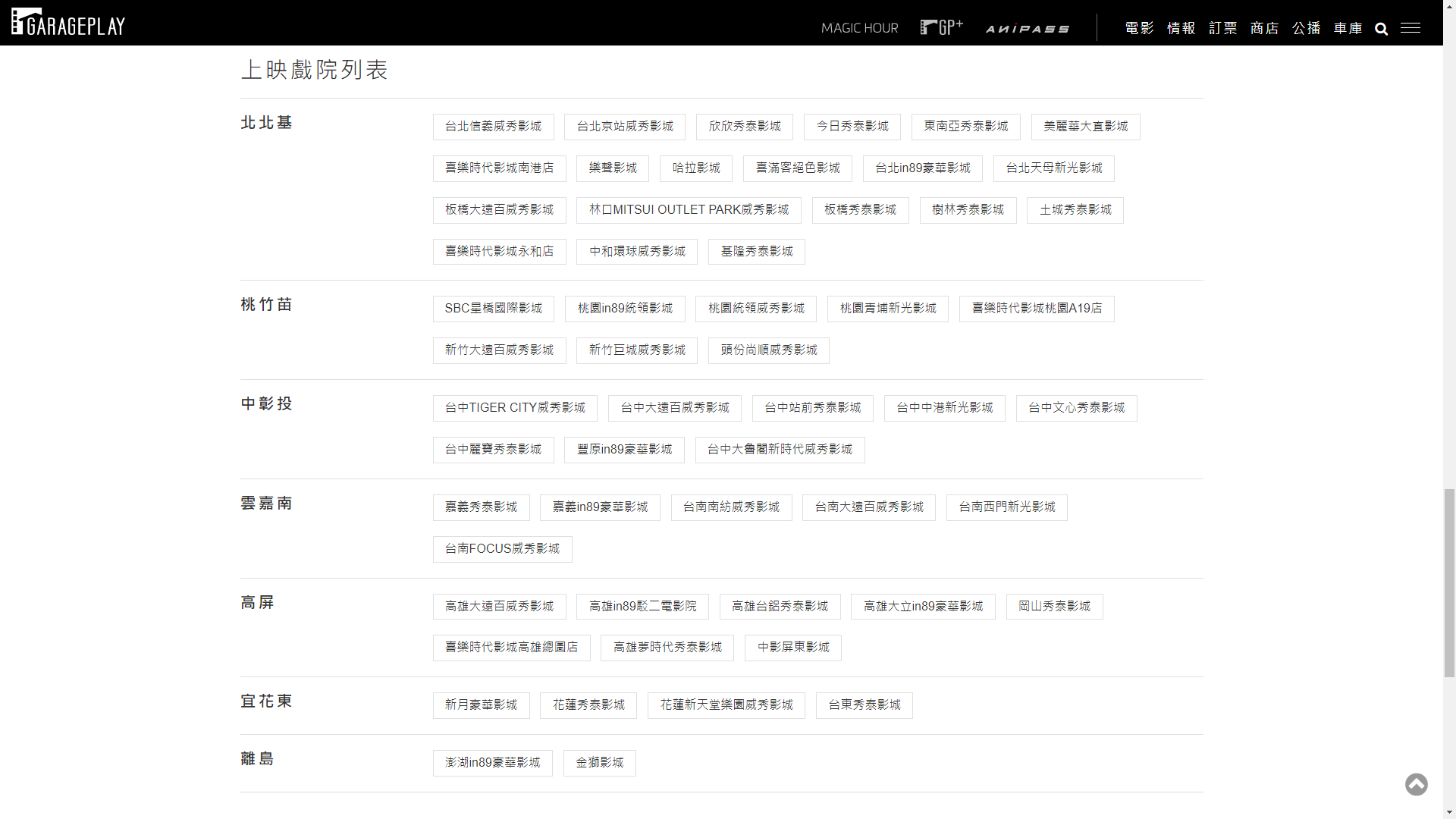Open the GP+ logo link

point(942,27)
